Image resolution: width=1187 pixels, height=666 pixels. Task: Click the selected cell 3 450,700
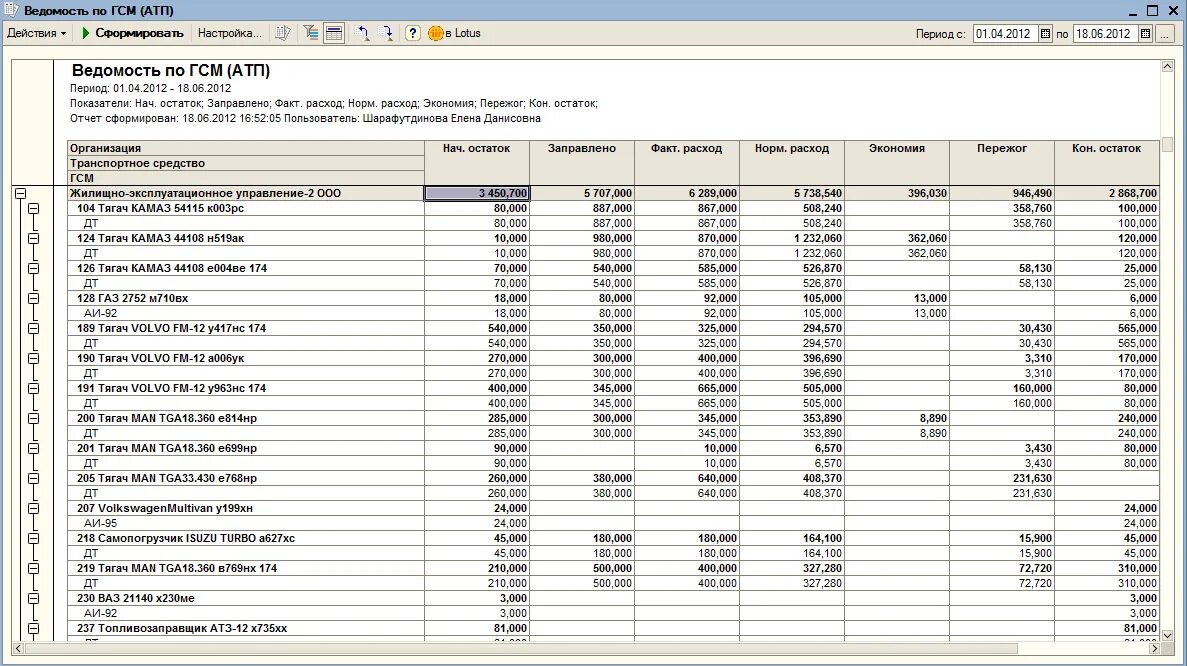(x=477, y=194)
